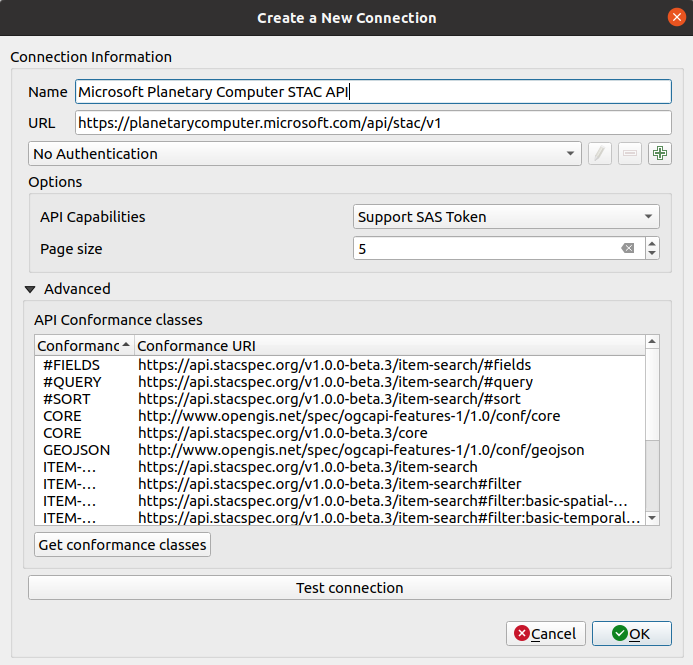
Task: Collapse the Advanced section
Action: click(30, 289)
